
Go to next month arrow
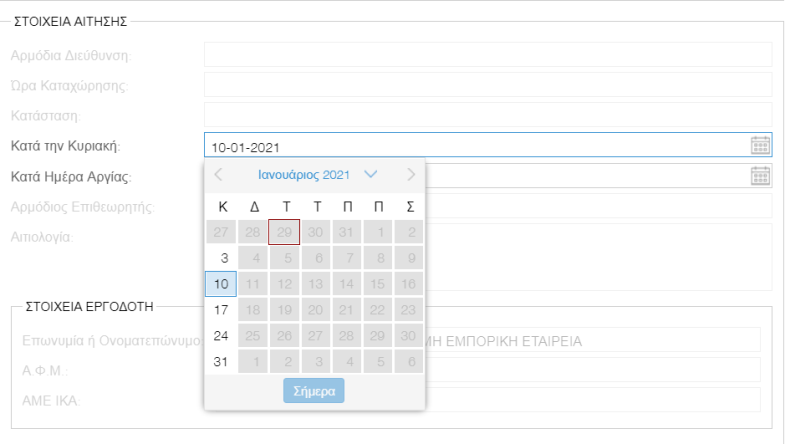(411, 174)
